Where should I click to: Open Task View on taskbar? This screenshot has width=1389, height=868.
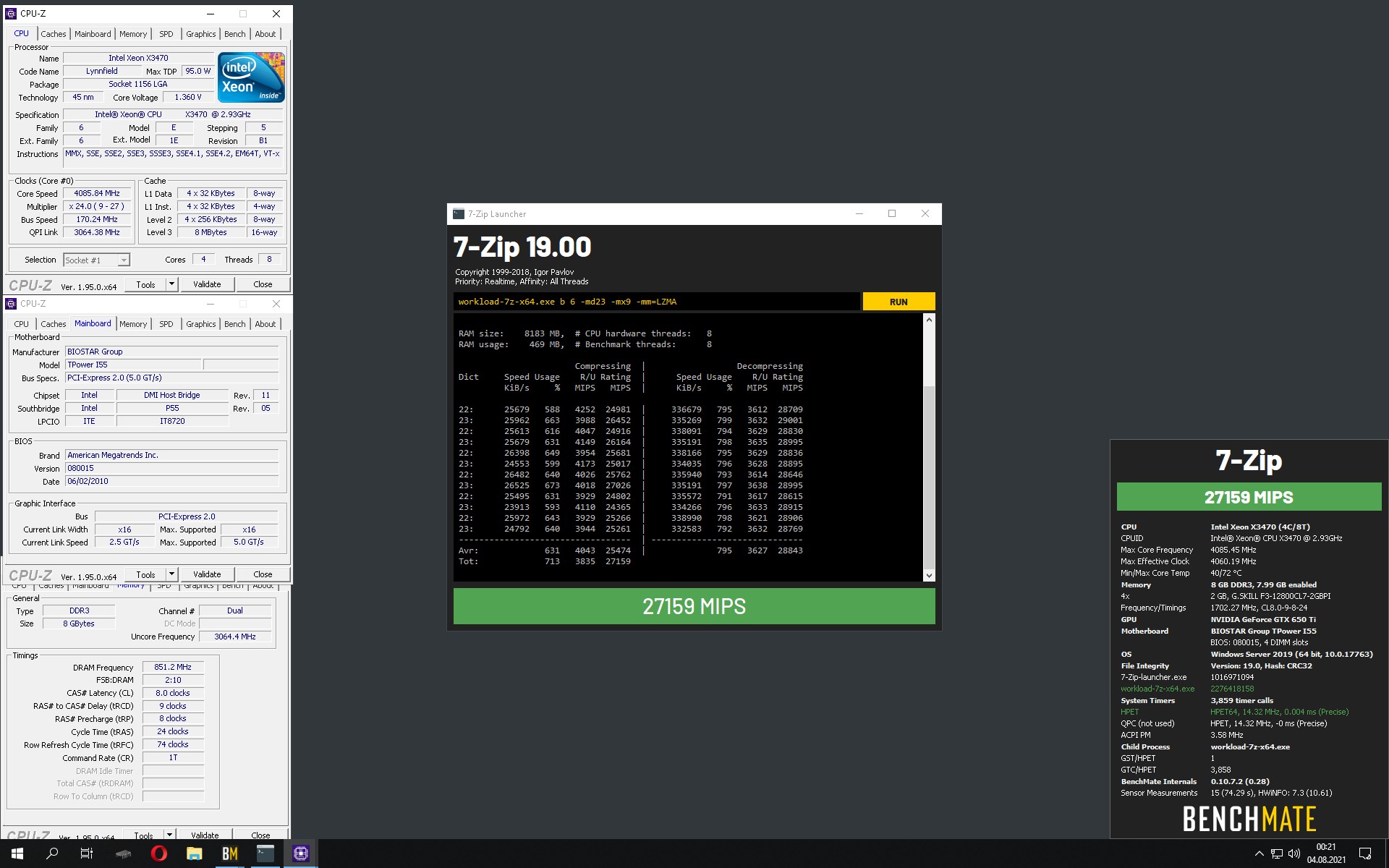click(x=87, y=854)
